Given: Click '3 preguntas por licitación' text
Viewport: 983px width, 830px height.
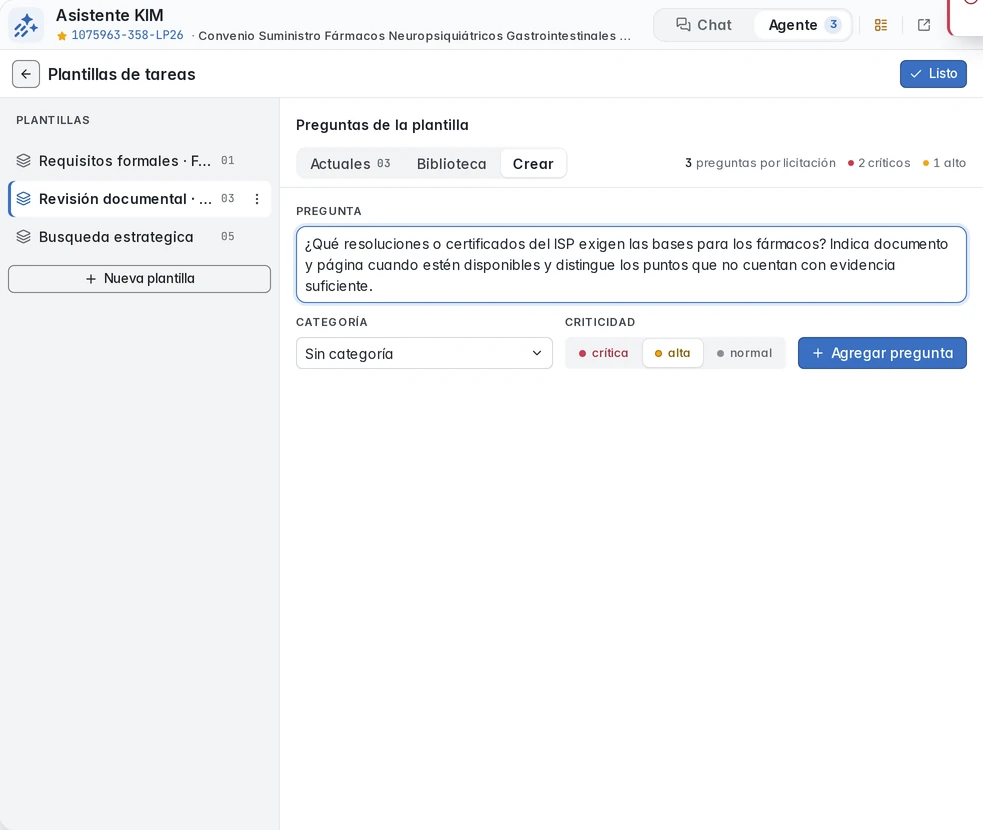Looking at the screenshot, I should pyautogui.click(x=760, y=163).
